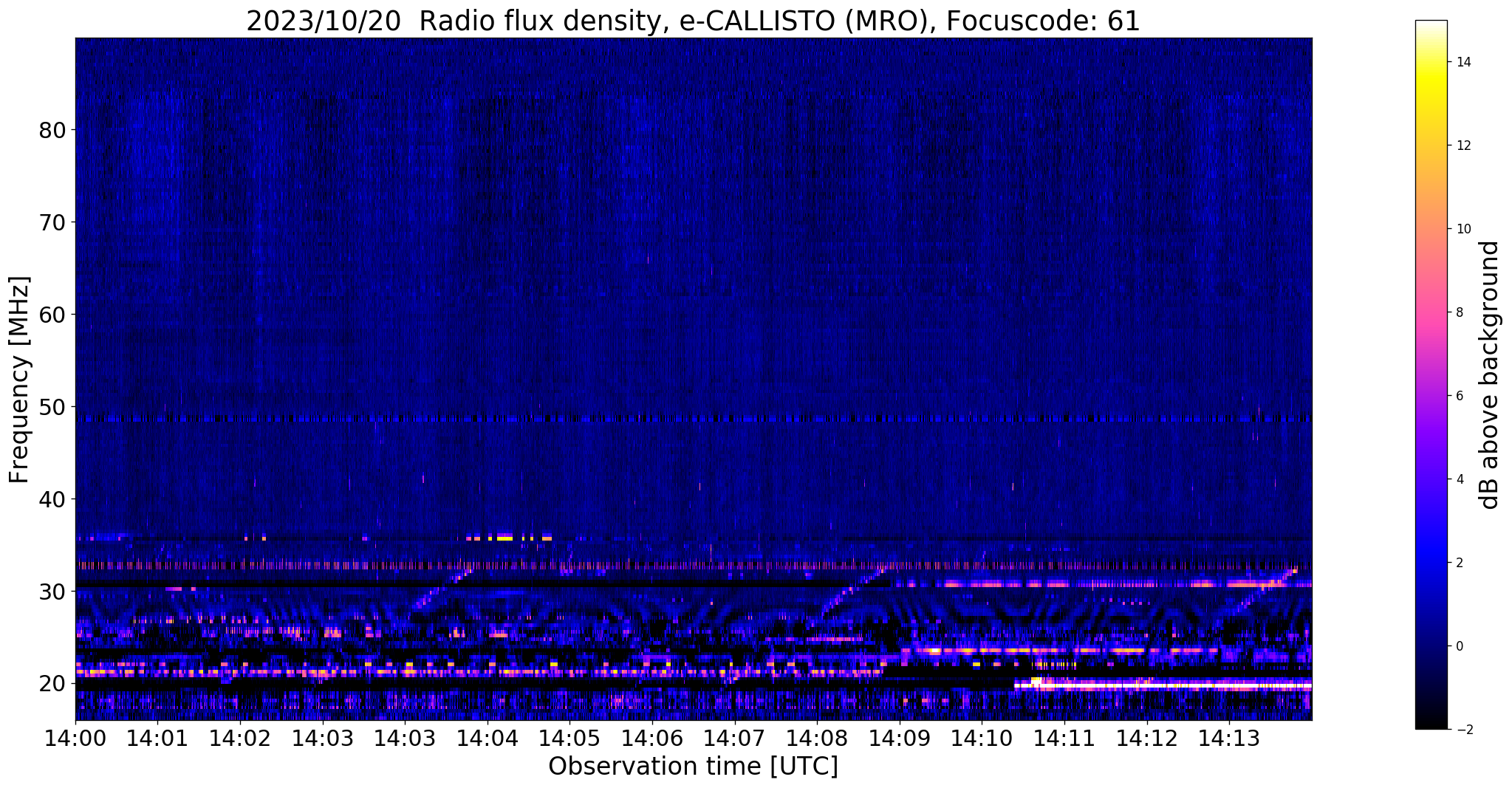Click the colorbar tick value 4
Image resolution: width=1512 pixels, height=788 pixels.
pos(1460,479)
